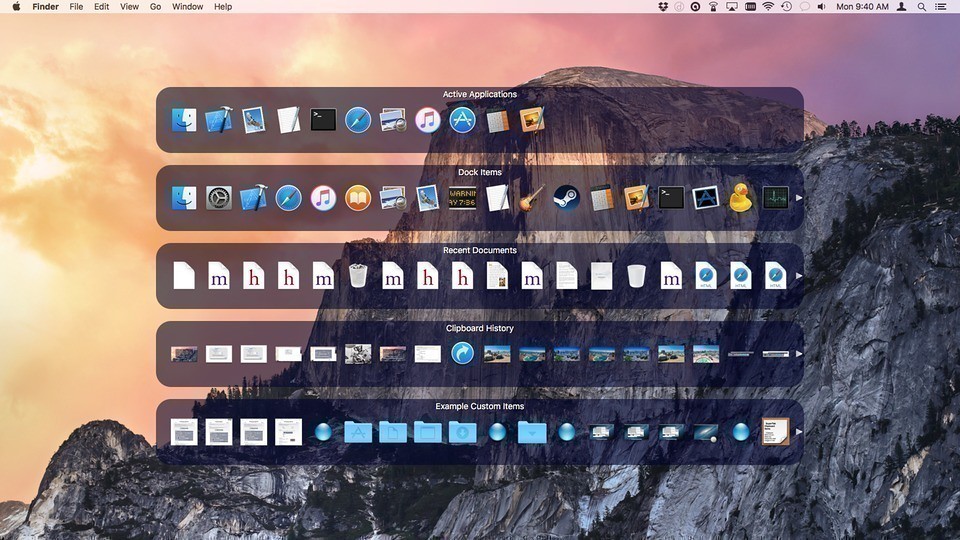Screen dimensions: 960x540
Task: Launch Terminal from the Dock Items row
Action: 671,198
